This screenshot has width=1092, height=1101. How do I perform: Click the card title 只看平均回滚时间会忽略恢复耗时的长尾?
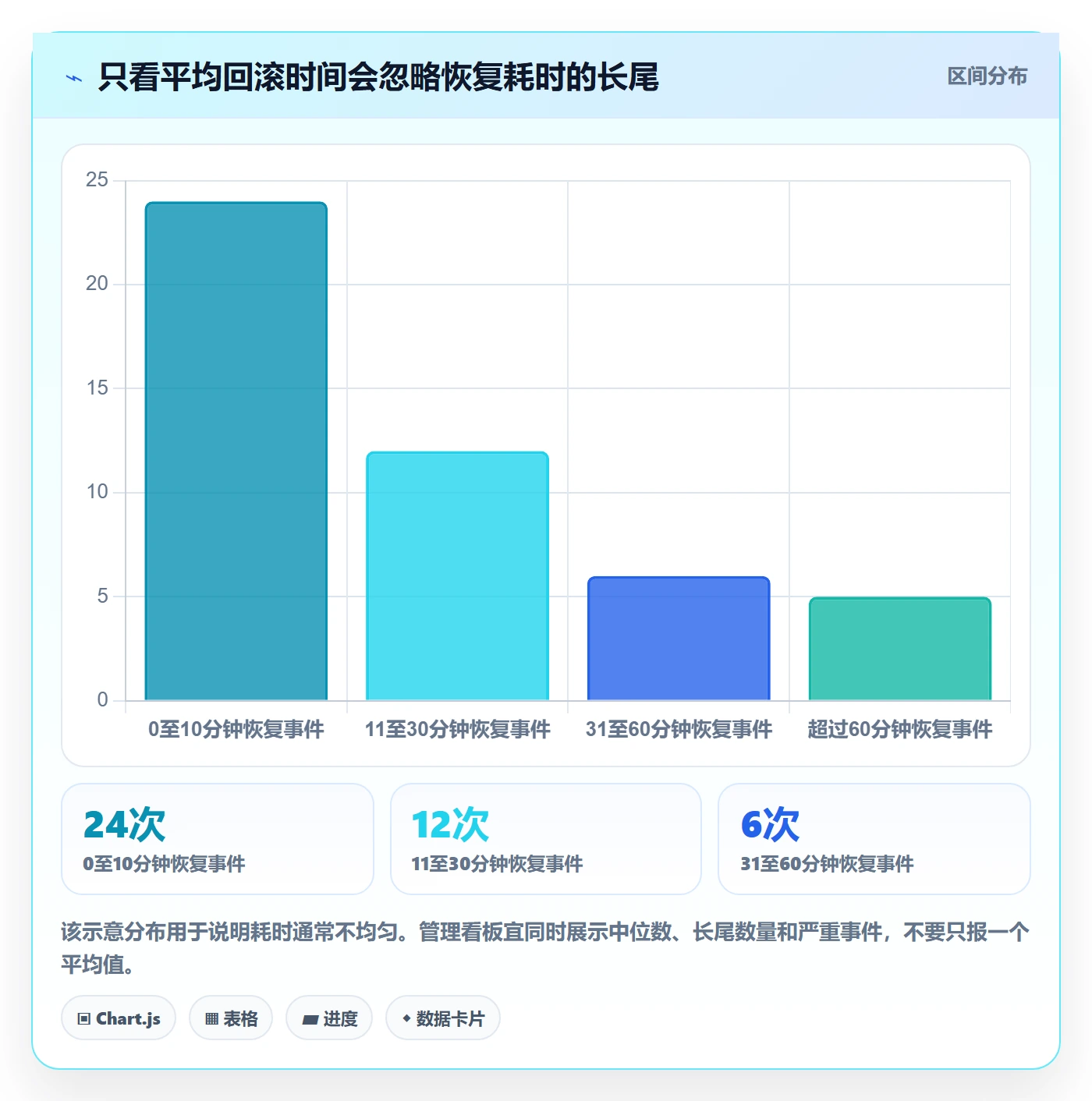pyautogui.click(x=378, y=77)
